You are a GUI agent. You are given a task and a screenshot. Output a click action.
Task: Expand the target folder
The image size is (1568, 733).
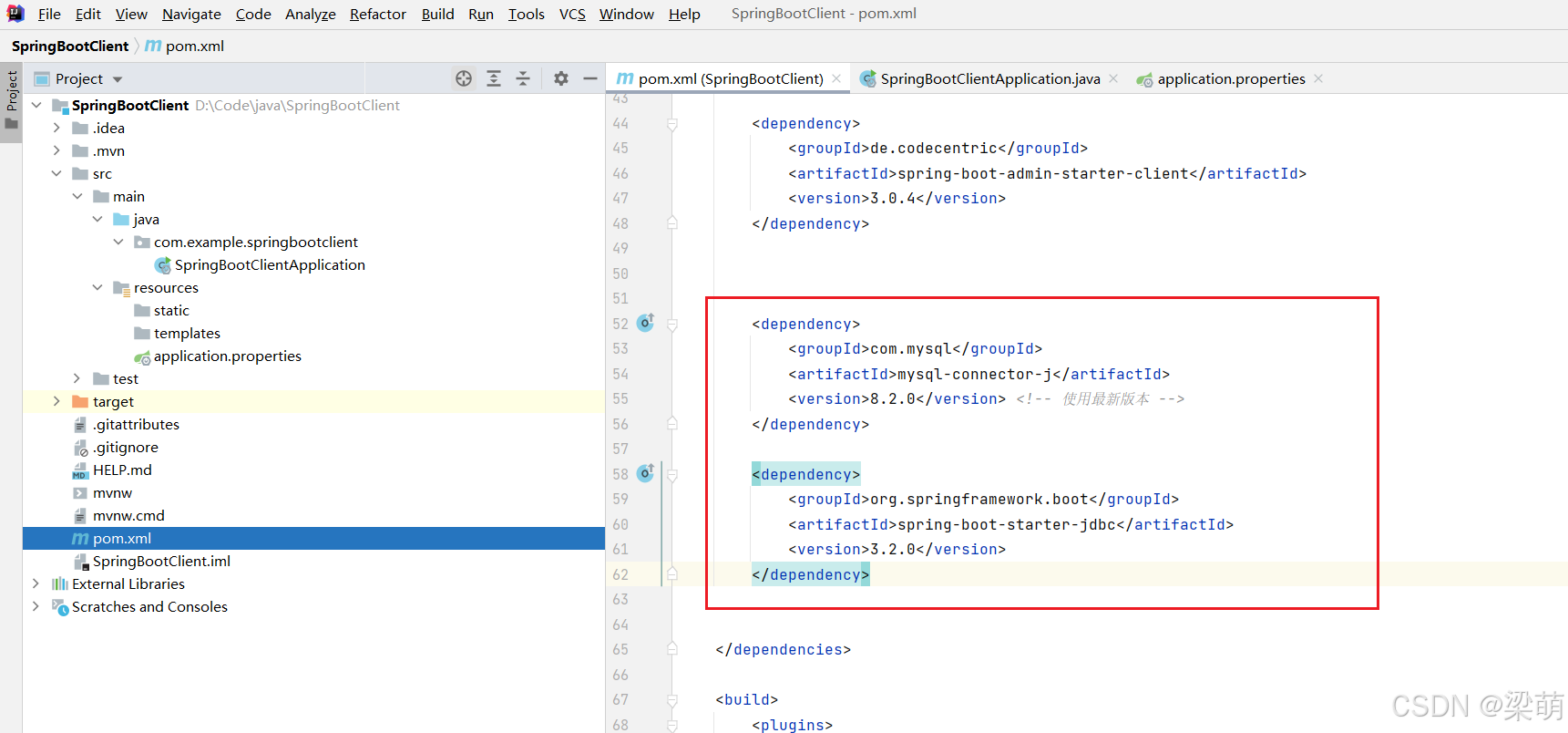tap(56, 402)
